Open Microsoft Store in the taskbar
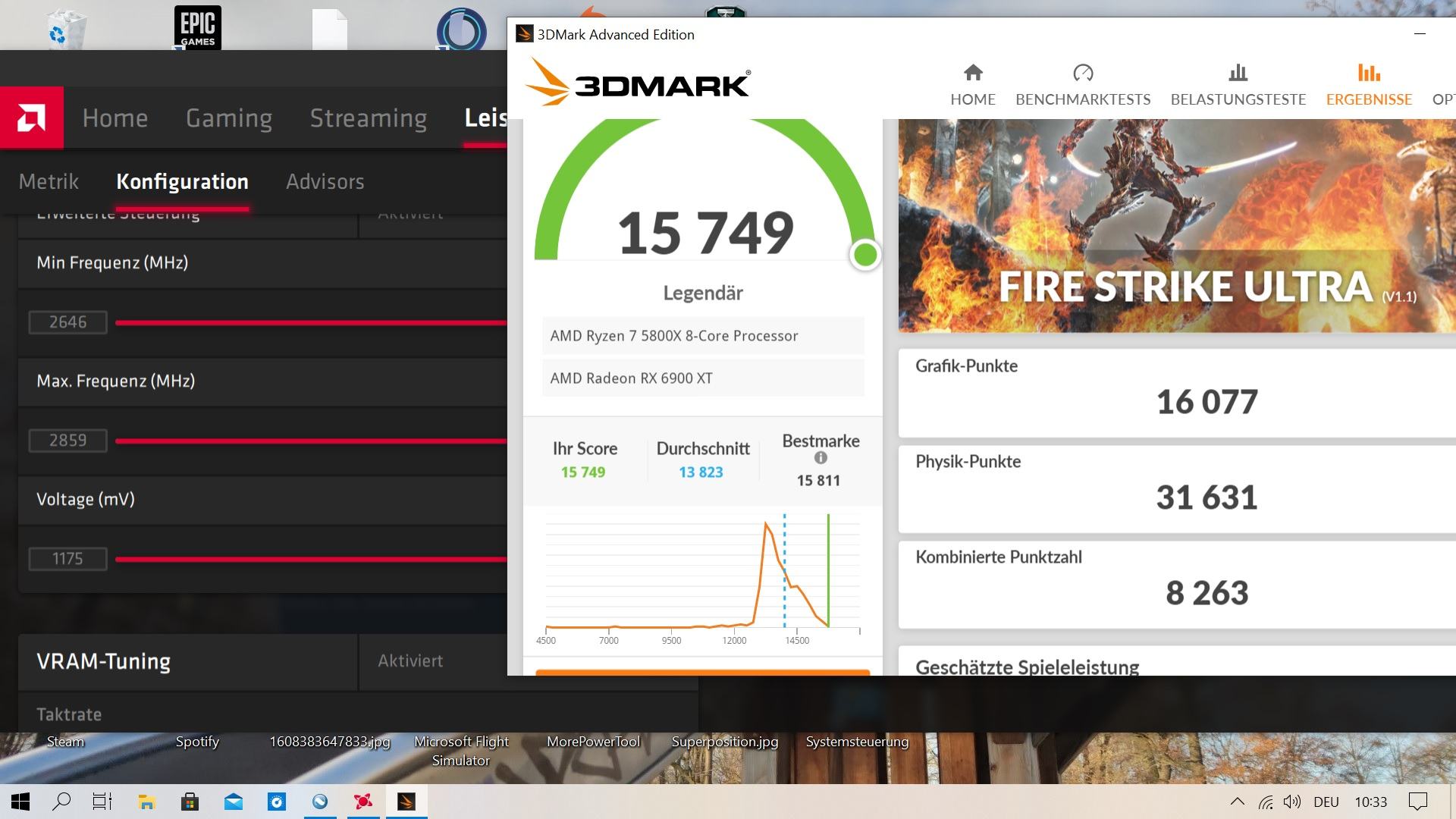This screenshot has height=819, width=1456. click(190, 802)
